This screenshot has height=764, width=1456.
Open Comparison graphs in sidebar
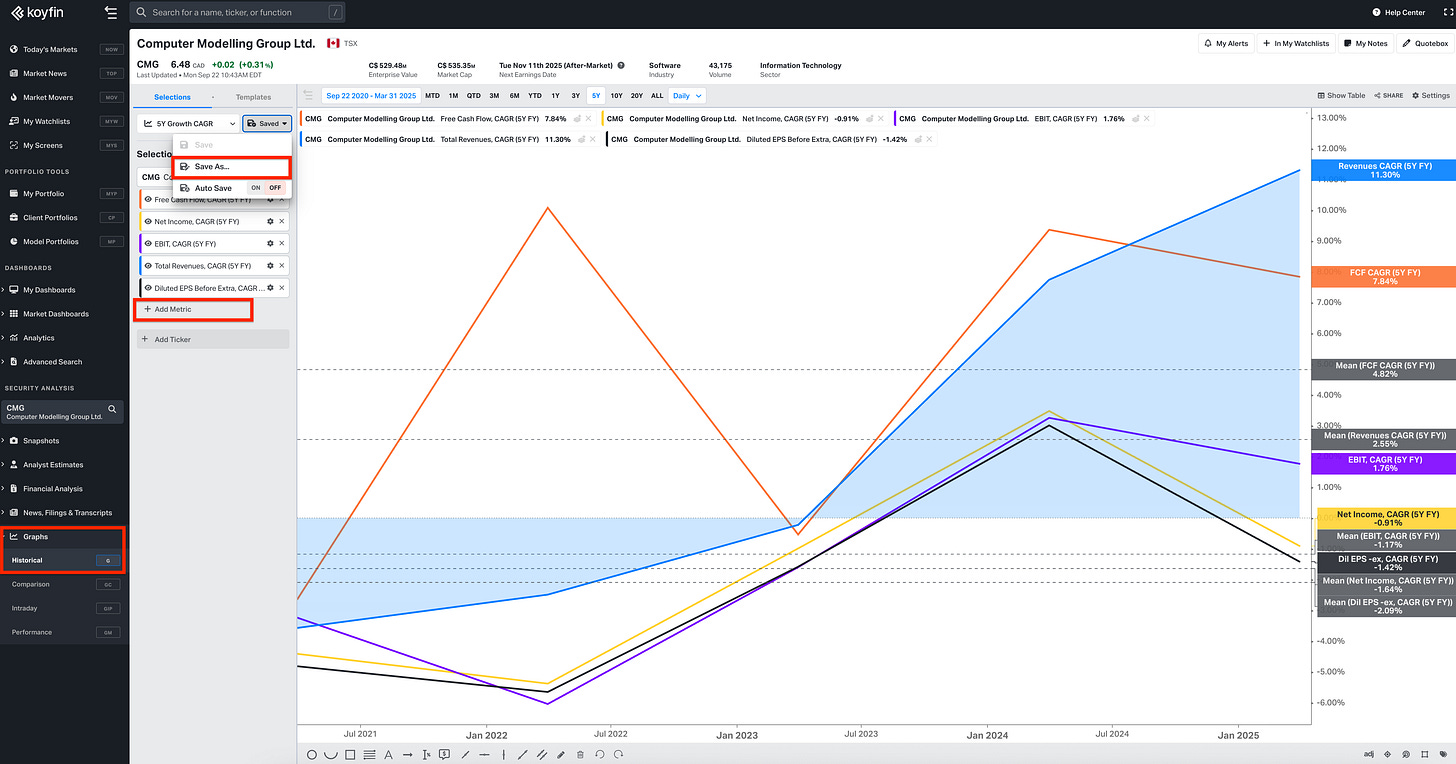64,584
